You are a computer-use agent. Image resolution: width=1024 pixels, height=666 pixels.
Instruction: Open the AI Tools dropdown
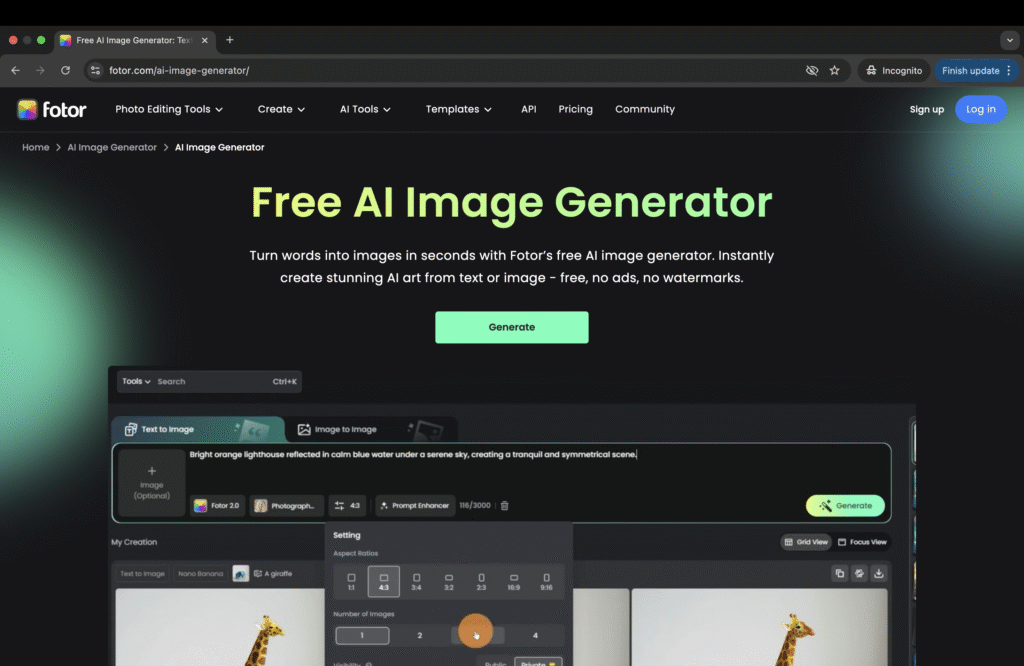coord(365,109)
